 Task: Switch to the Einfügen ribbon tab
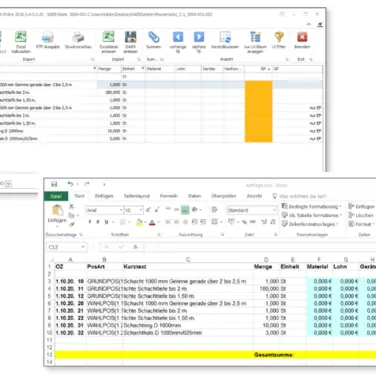coord(104,196)
